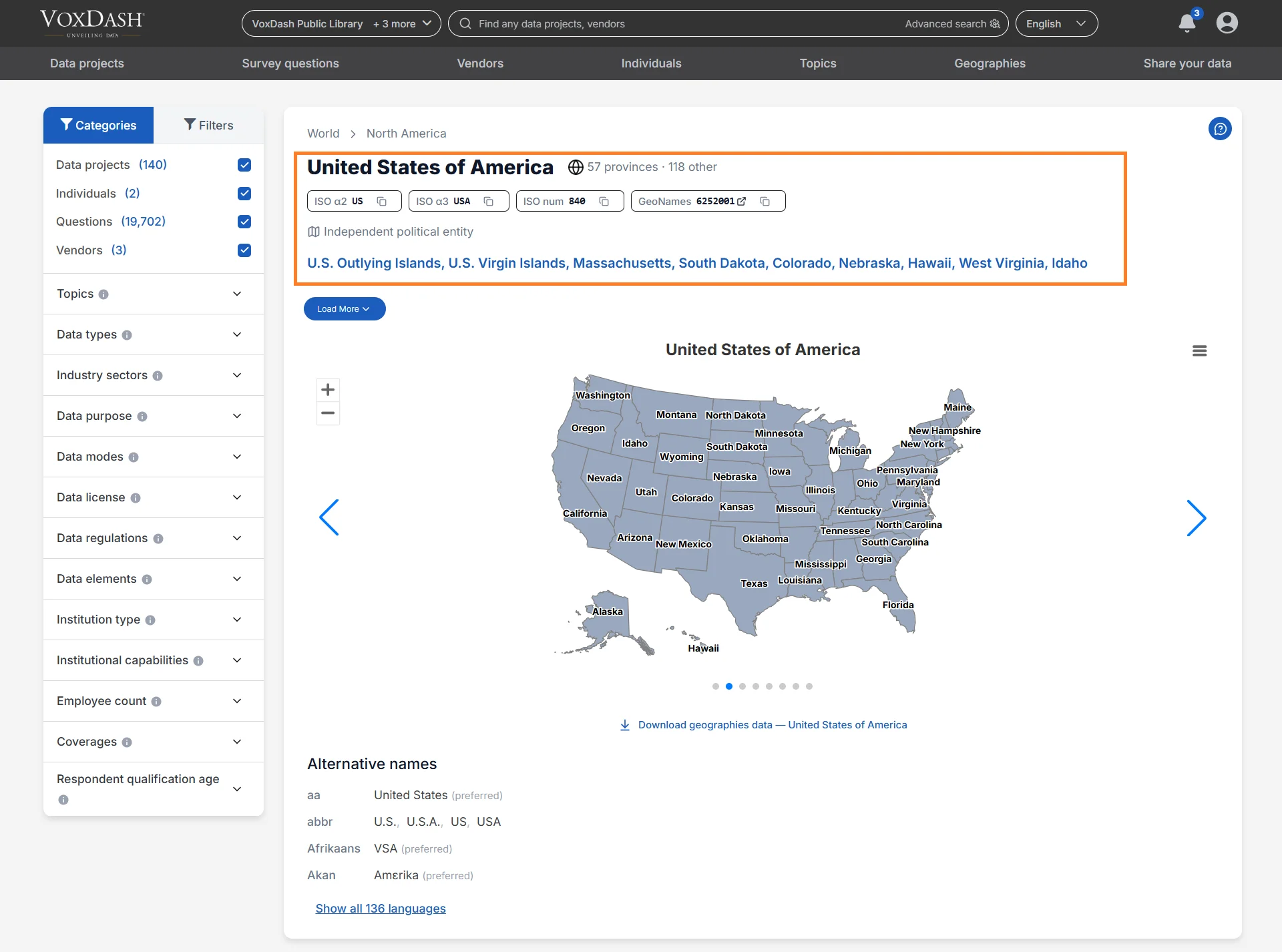Copy the GeoNames 6252001 identifier
The image size is (1282, 952).
coord(765,202)
